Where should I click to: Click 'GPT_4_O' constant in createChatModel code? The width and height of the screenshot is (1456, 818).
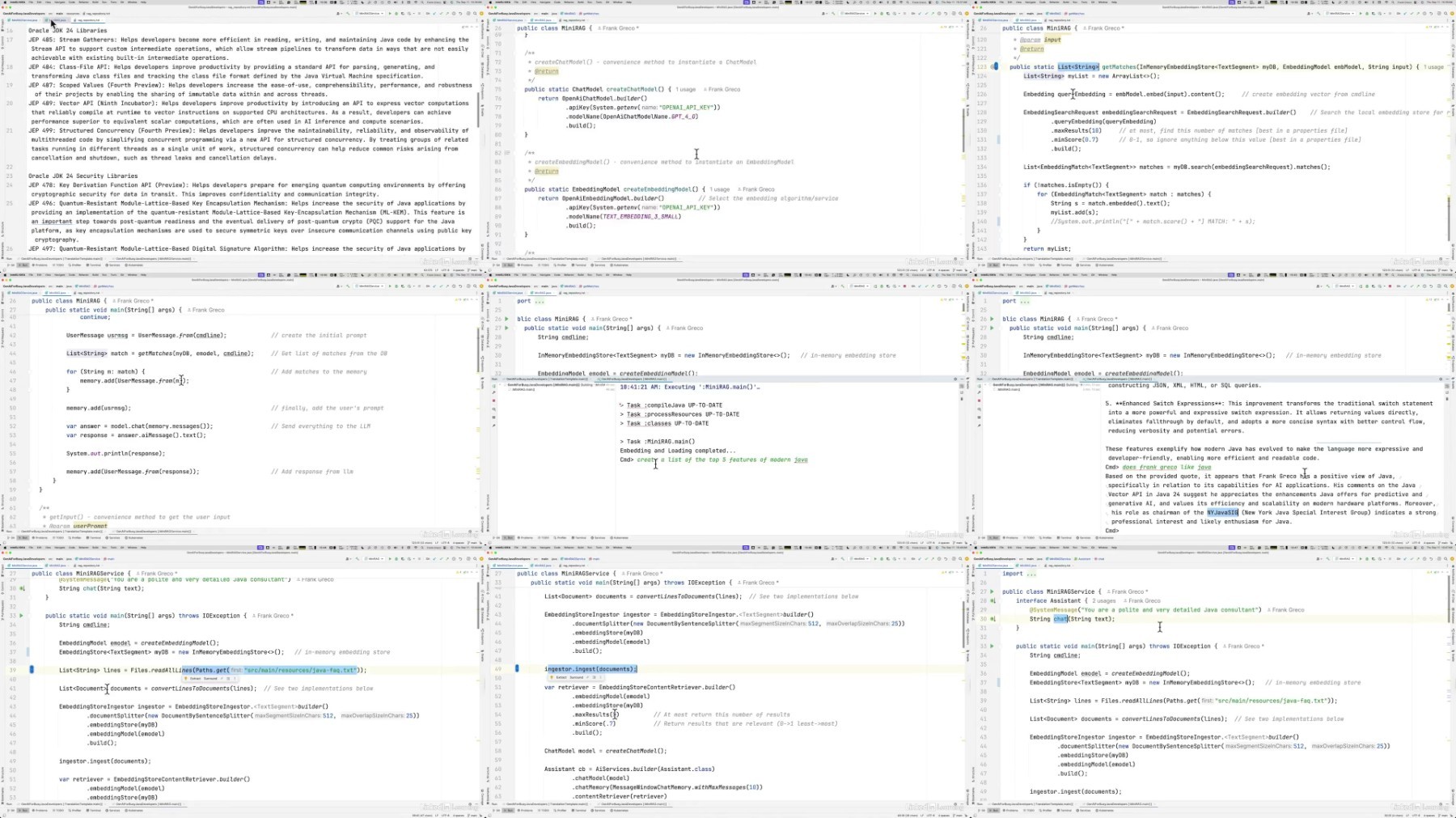(x=684, y=117)
